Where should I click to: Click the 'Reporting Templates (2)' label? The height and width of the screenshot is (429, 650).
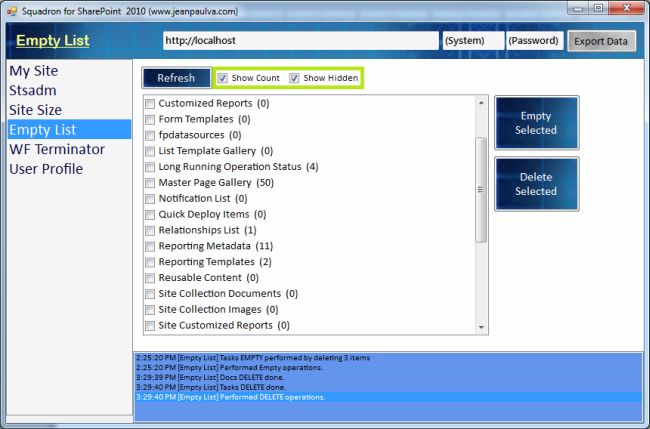(215, 262)
